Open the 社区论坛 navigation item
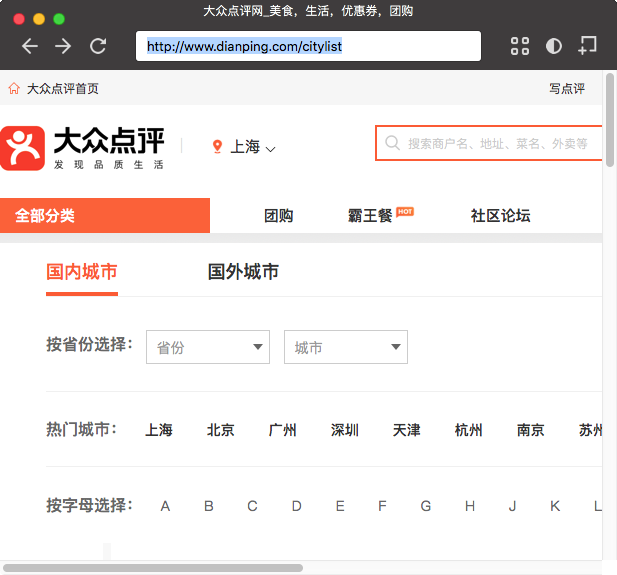This screenshot has width=617, height=575. click(501, 216)
